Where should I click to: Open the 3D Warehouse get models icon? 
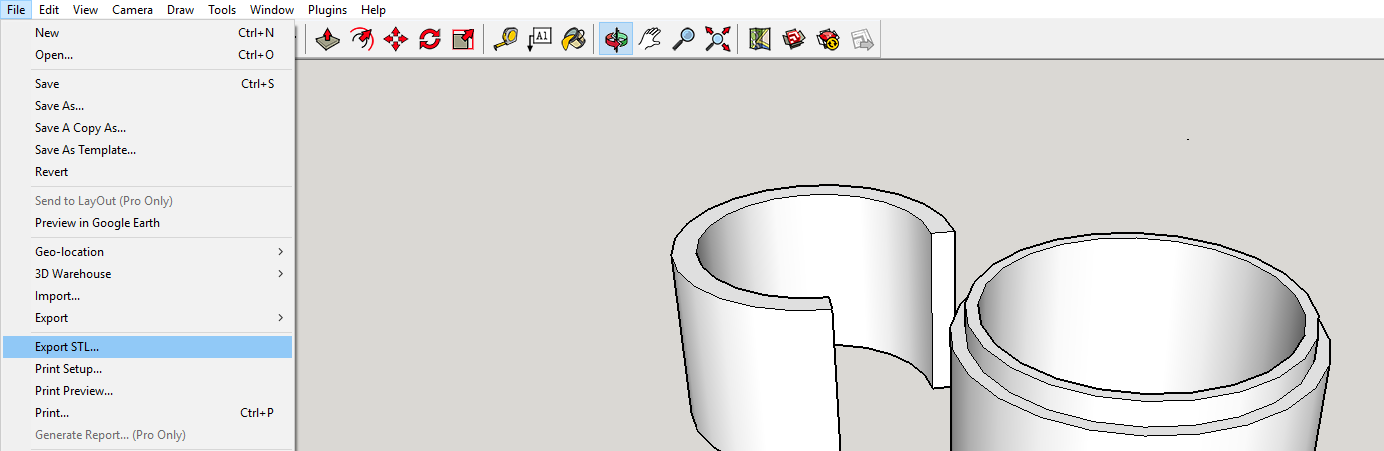pyautogui.click(x=794, y=40)
